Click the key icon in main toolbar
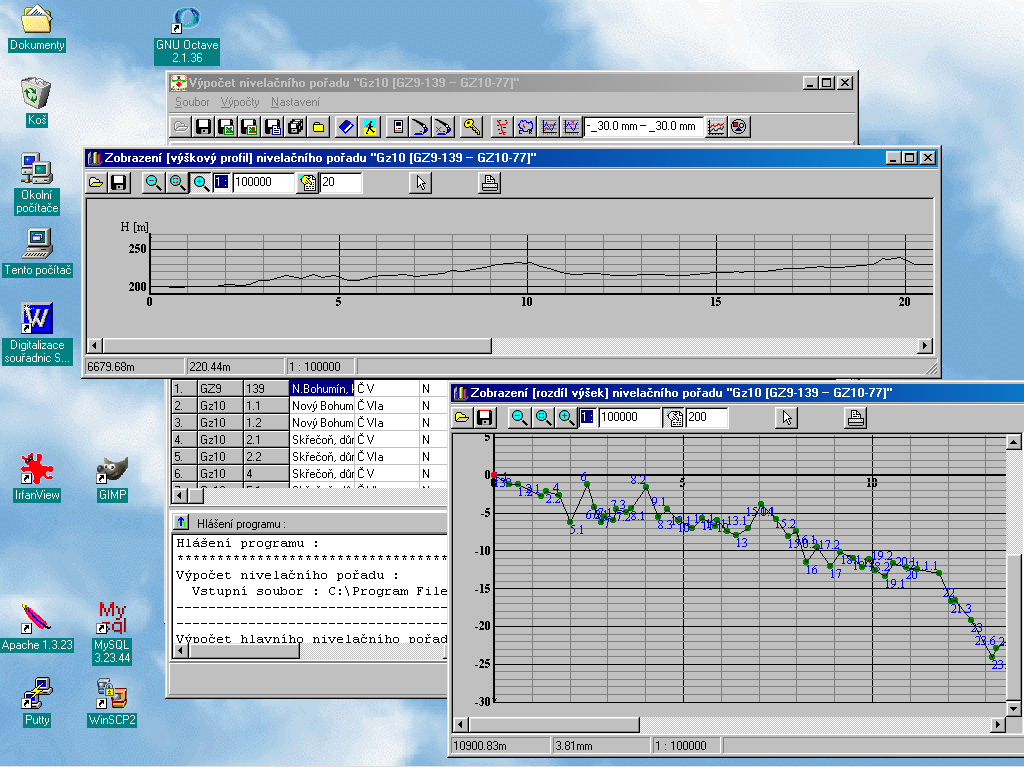The width and height of the screenshot is (1024, 768). (x=471, y=127)
